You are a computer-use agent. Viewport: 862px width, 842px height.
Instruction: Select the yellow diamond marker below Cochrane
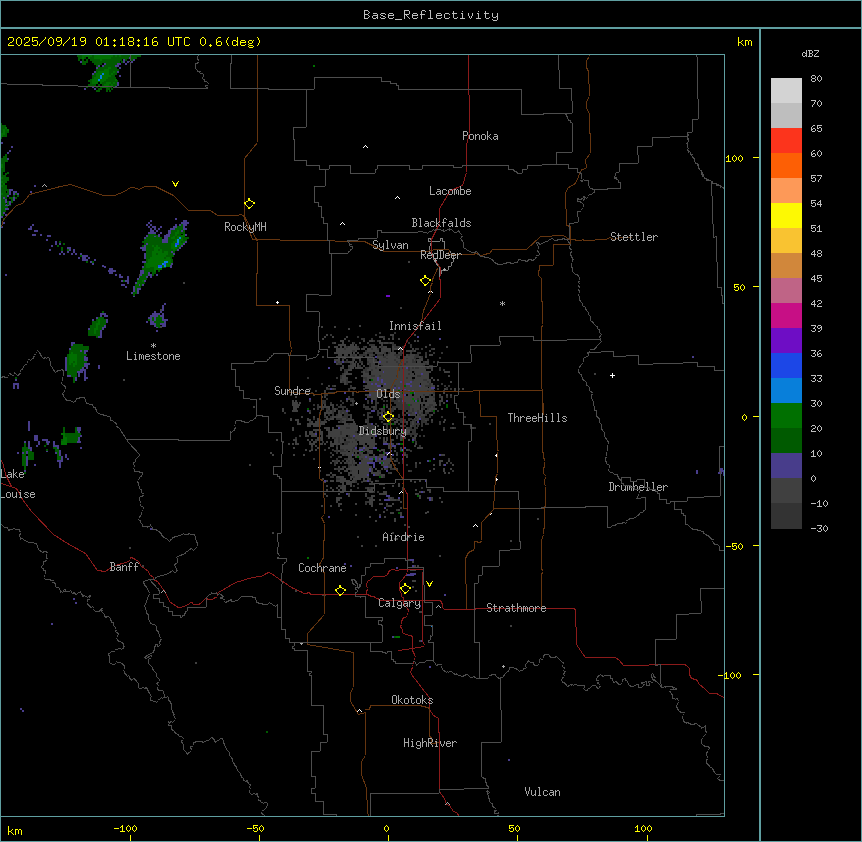click(x=340, y=590)
